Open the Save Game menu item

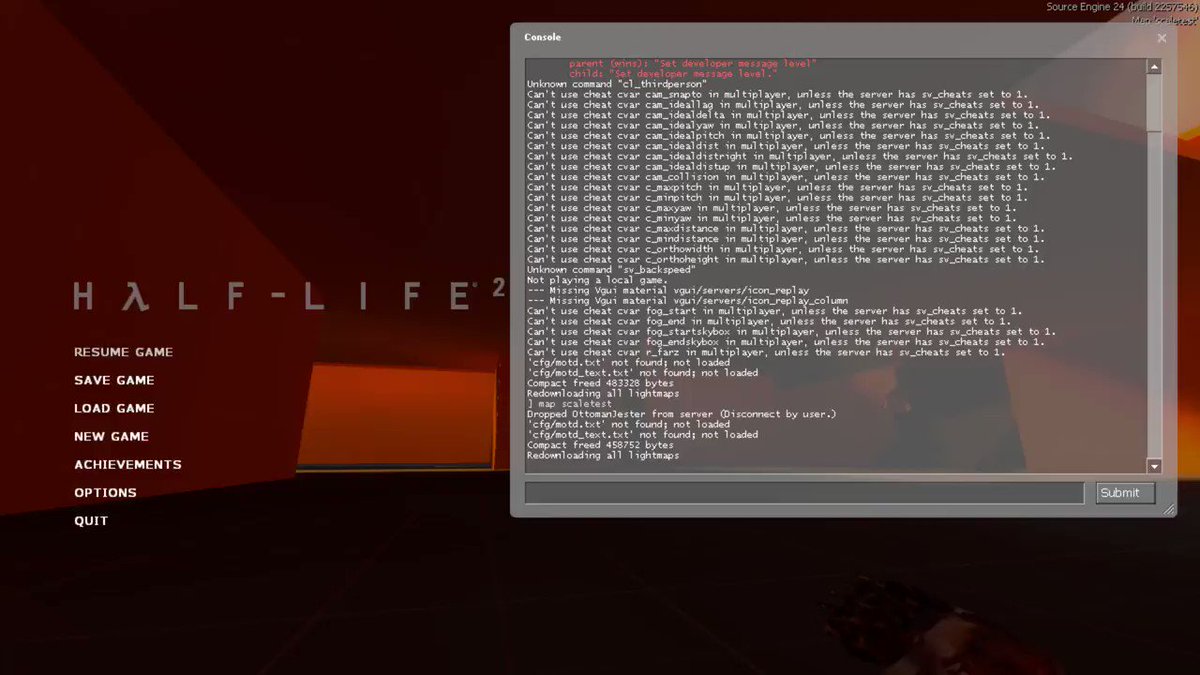point(114,380)
